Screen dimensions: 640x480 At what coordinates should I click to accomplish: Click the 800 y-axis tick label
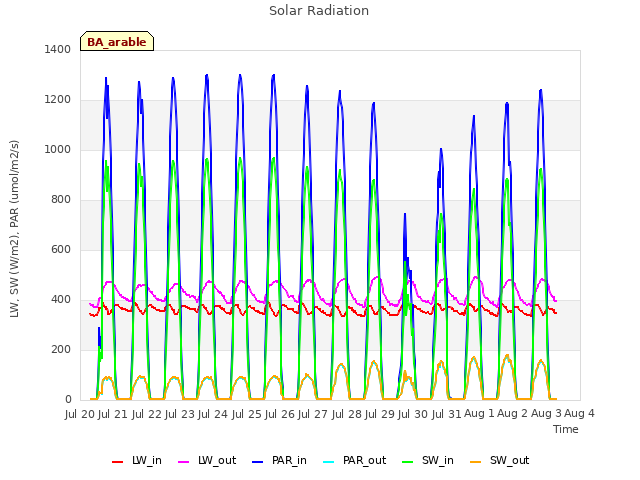[61, 200]
